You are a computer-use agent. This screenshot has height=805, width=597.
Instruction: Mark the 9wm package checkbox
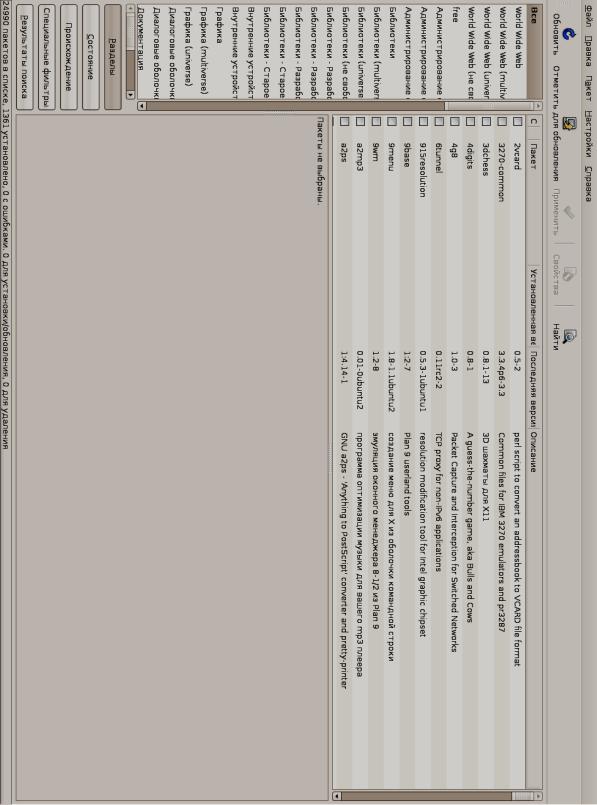pos(376,122)
